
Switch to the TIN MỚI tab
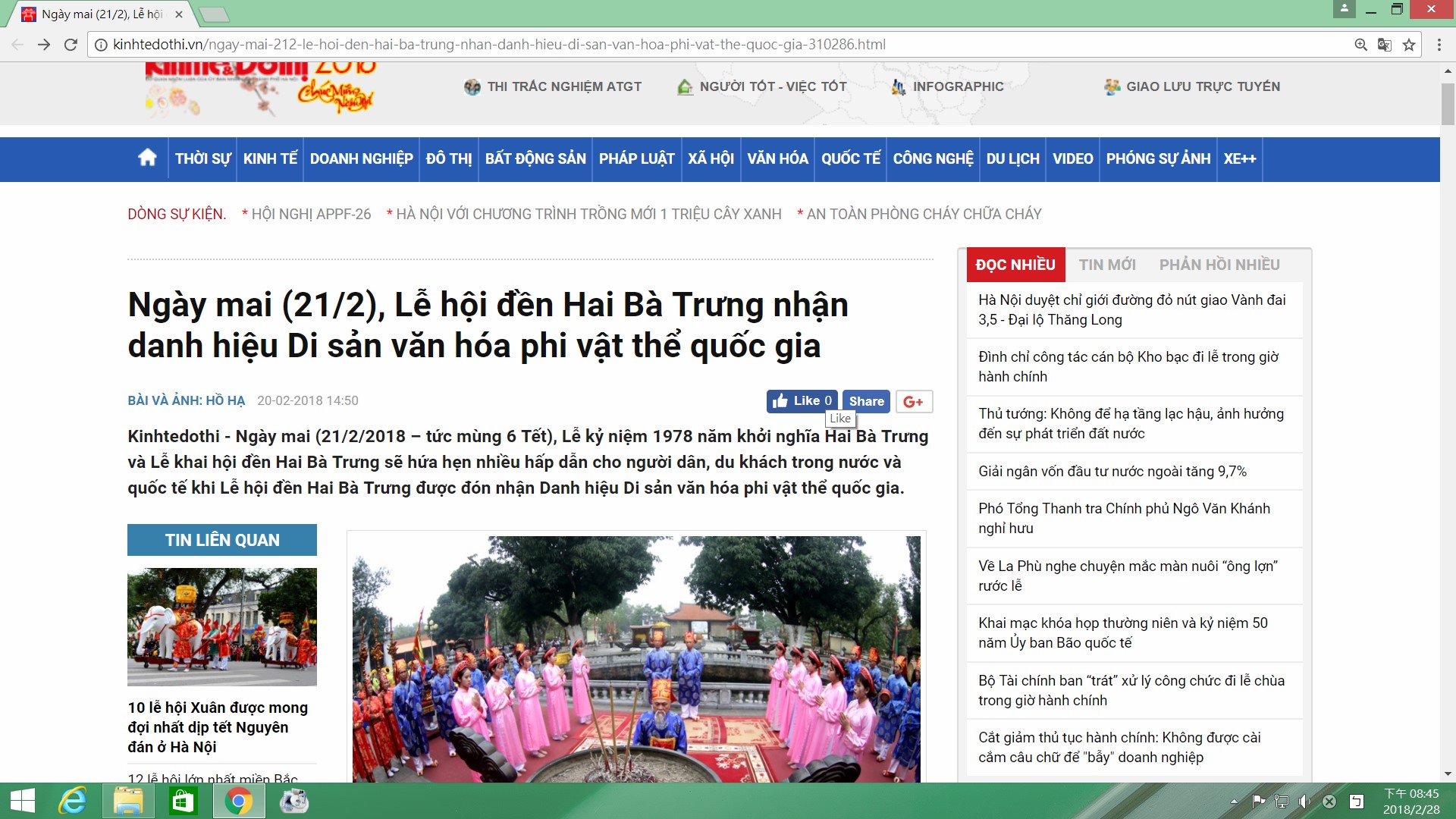(1107, 265)
